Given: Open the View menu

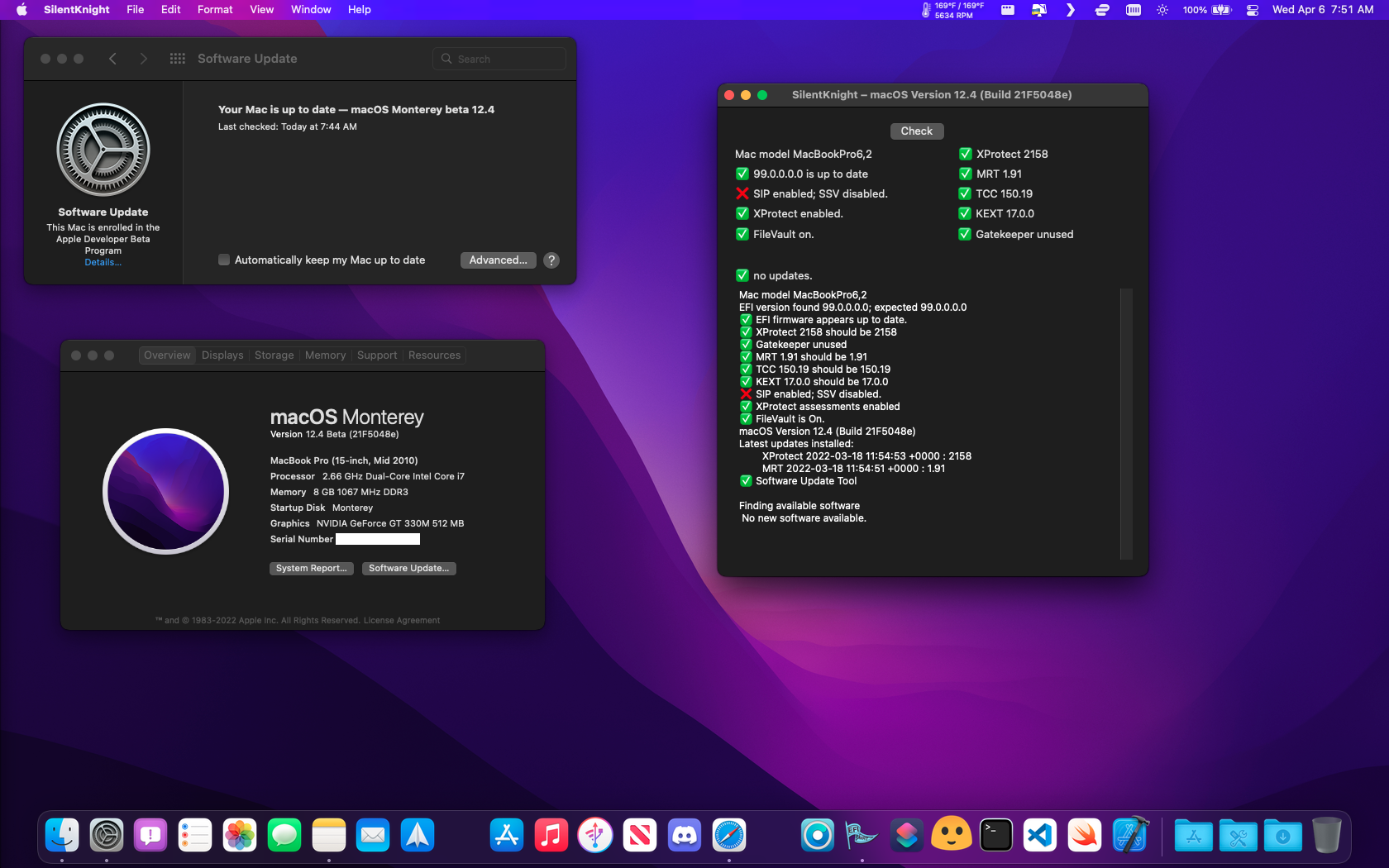Looking at the screenshot, I should [262, 10].
